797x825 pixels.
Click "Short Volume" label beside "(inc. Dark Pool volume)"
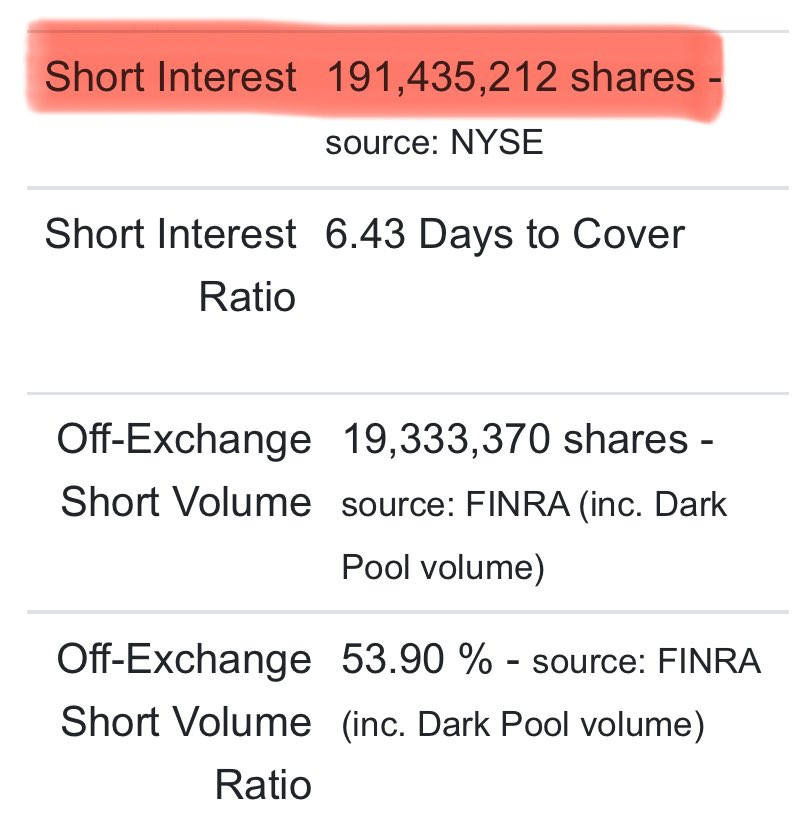click(186, 722)
